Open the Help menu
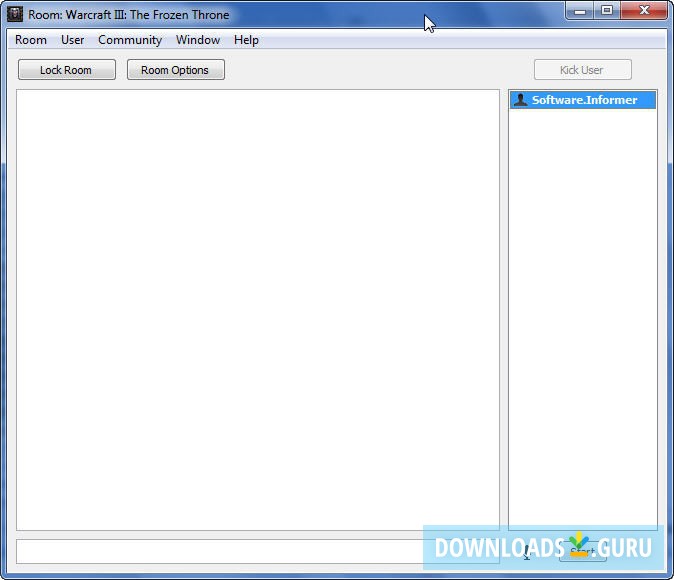 246,40
